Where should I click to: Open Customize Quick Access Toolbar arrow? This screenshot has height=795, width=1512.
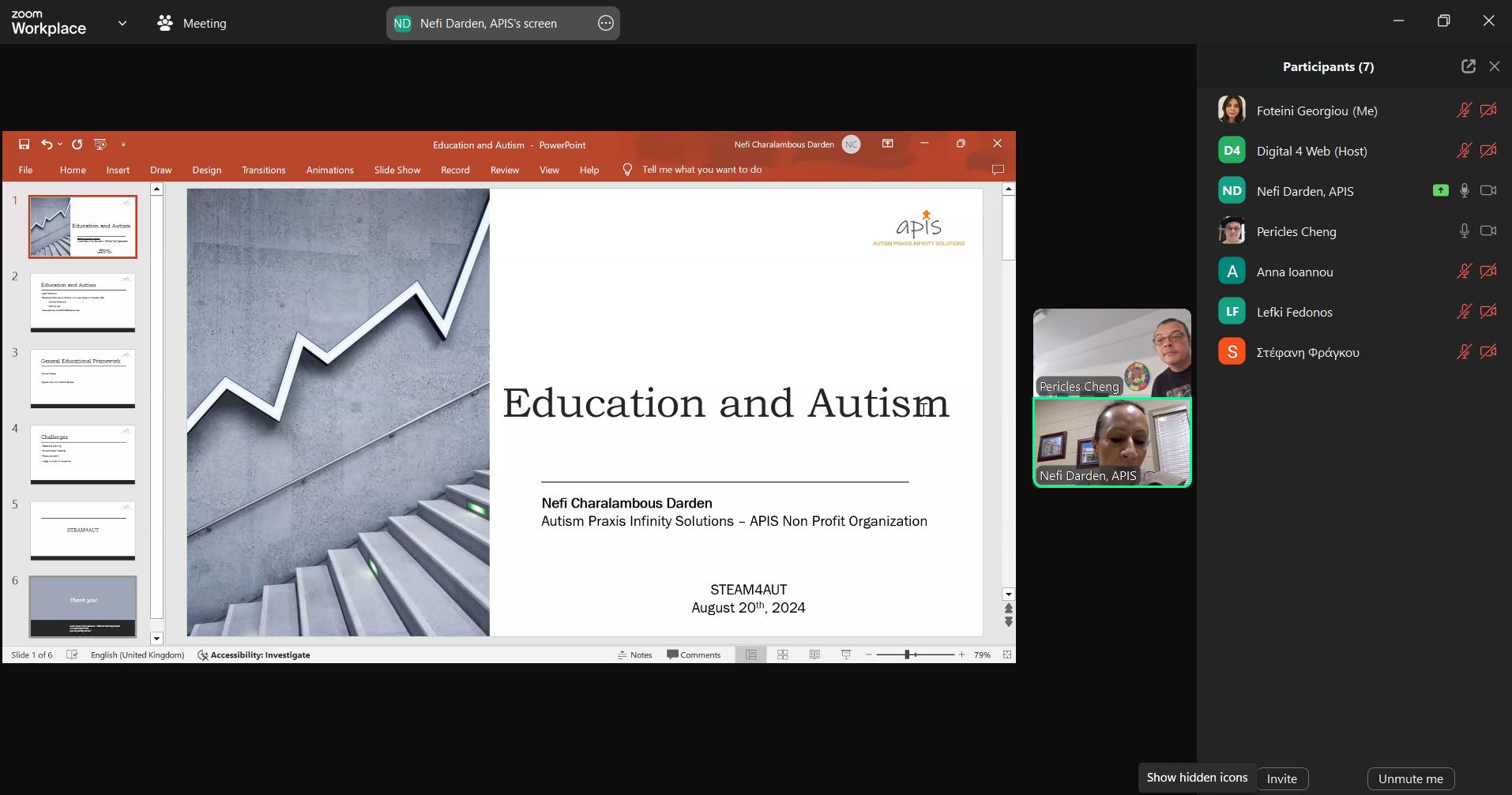[123, 144]
